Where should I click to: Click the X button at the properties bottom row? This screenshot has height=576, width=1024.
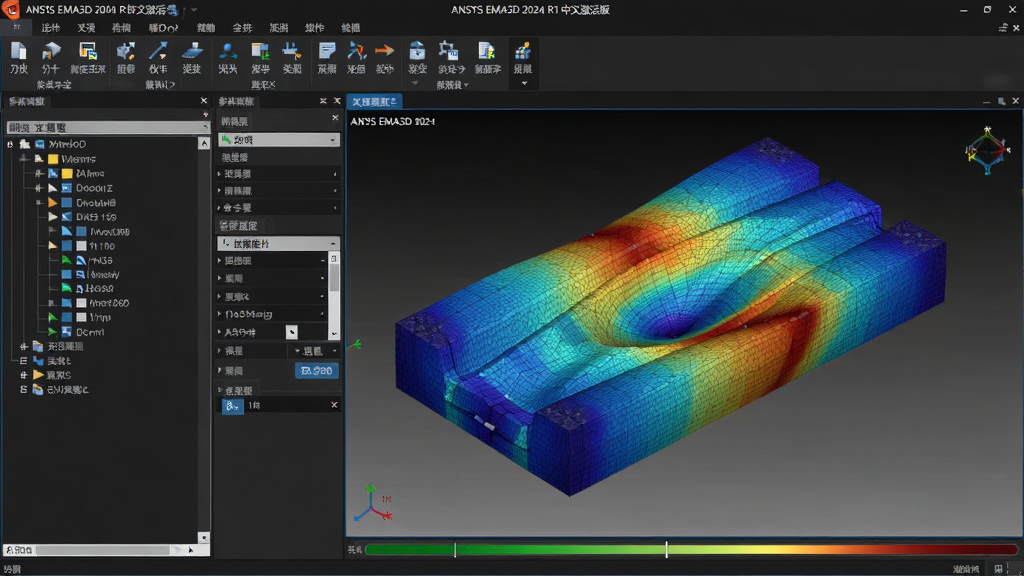click(334, 406)
